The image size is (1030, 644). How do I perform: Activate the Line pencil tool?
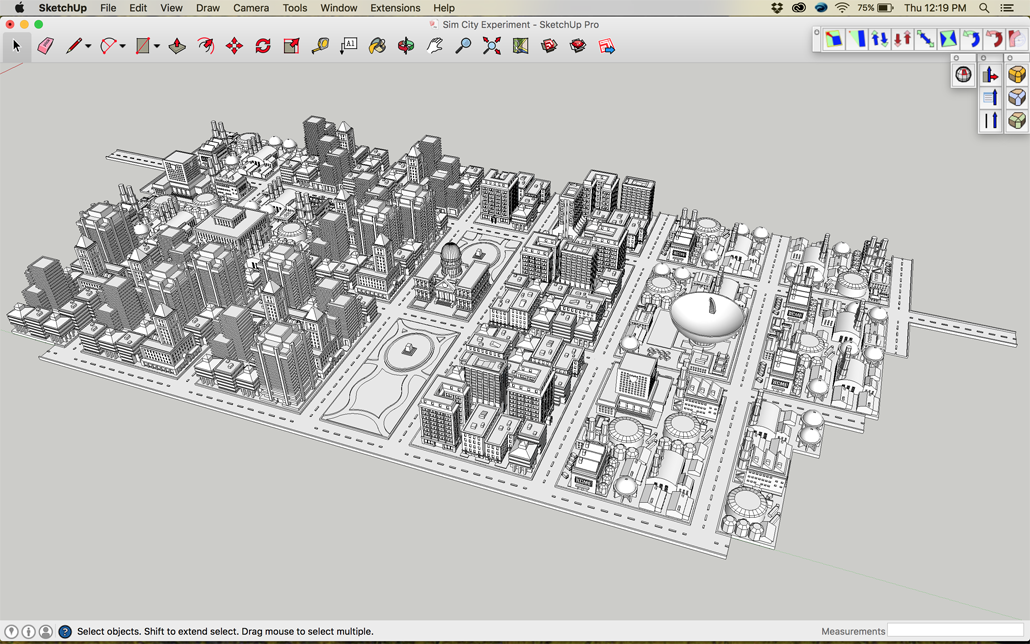[73, 46]
